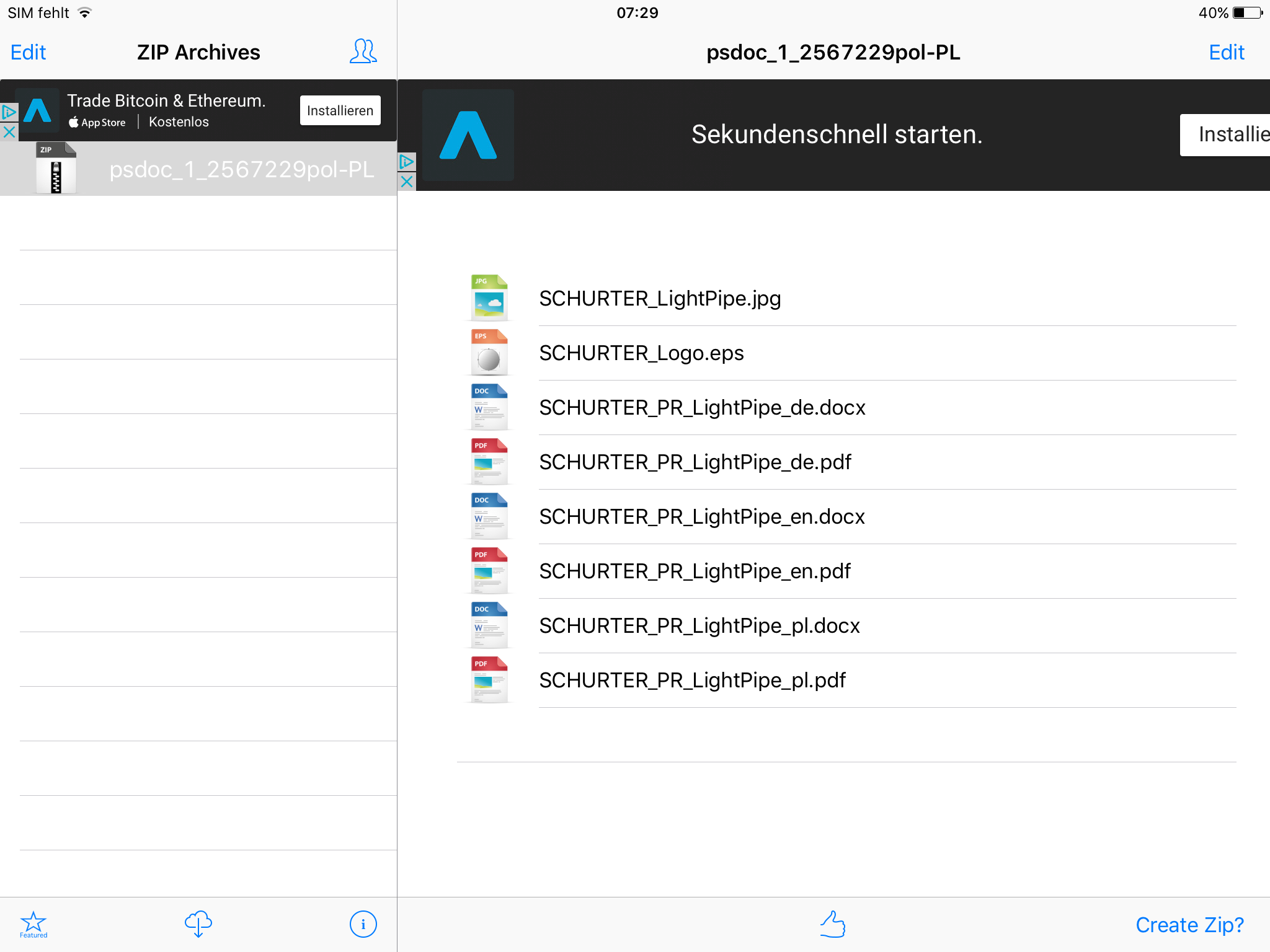1270x952 pixels.
Task: Open the Featured star tab
Action: click(33, 925)
